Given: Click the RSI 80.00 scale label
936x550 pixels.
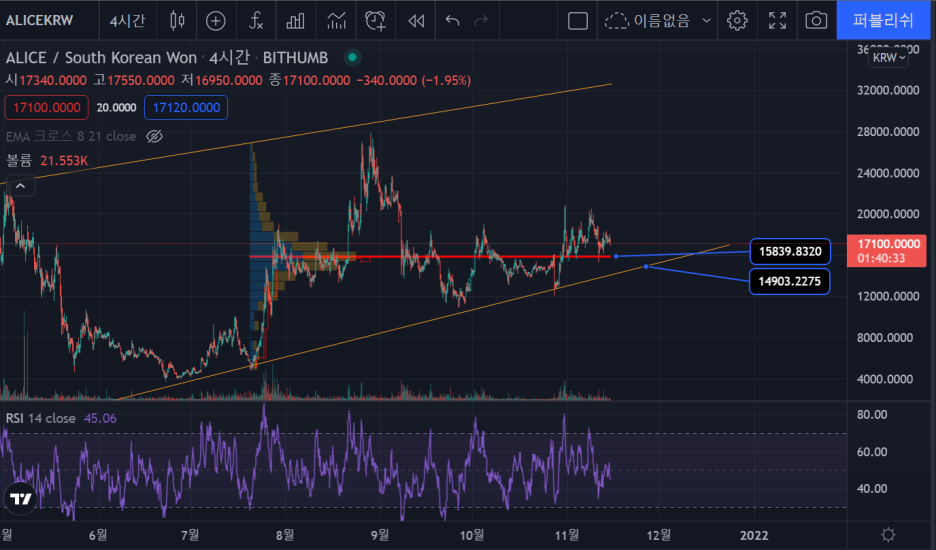Looking at the screenshot, I should [x=872, y=414].
